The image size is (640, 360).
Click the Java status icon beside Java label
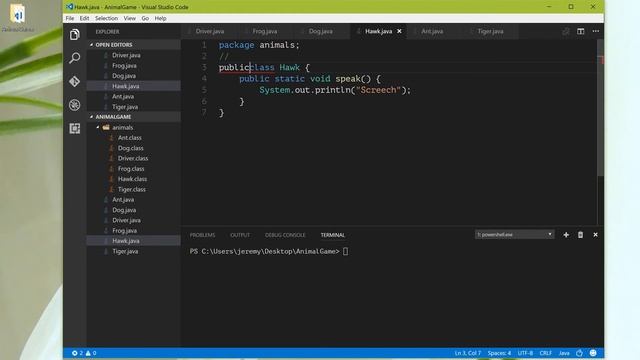point(579,353)
